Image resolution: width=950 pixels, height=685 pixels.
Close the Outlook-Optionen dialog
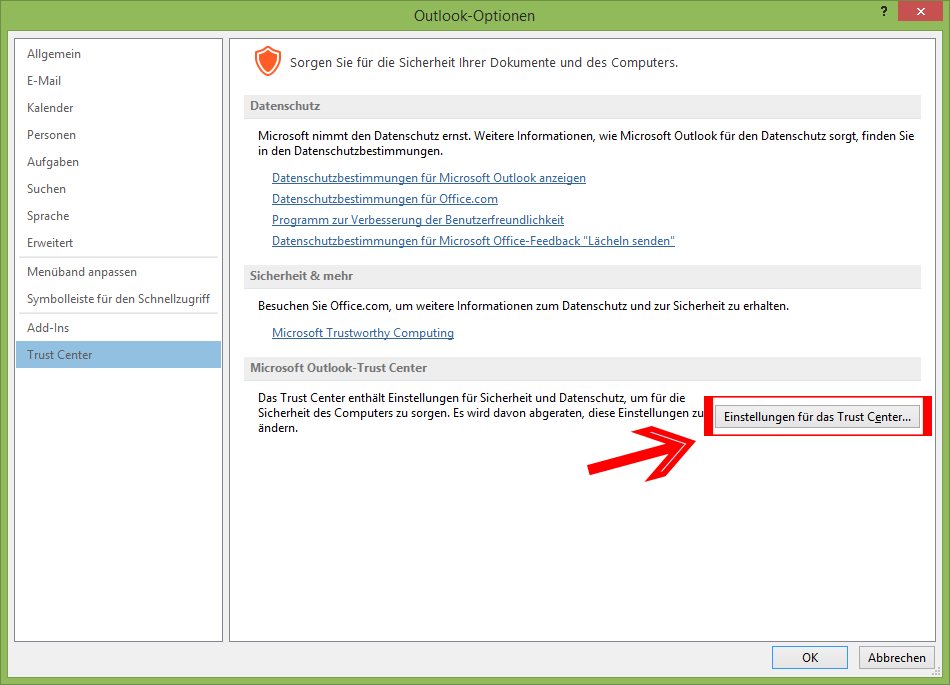tap(920, 12)
